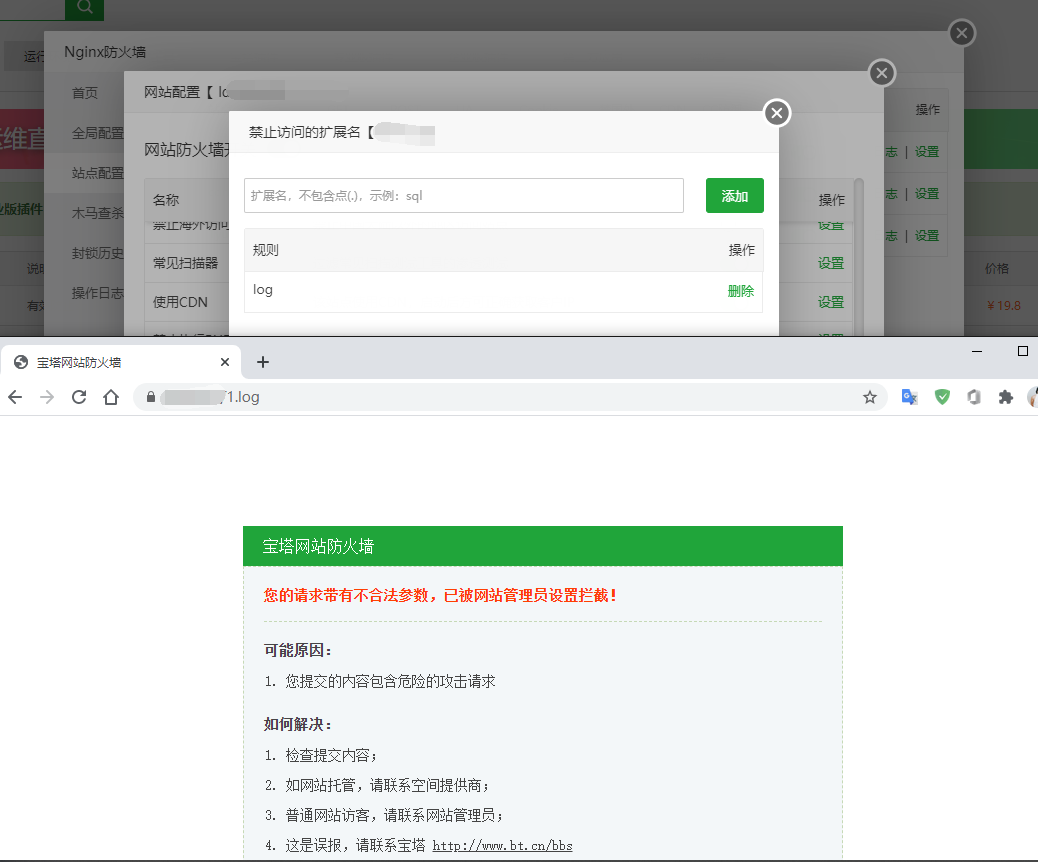Reload the blocked page
1038x862 pixels.
[x=79, y=397]
